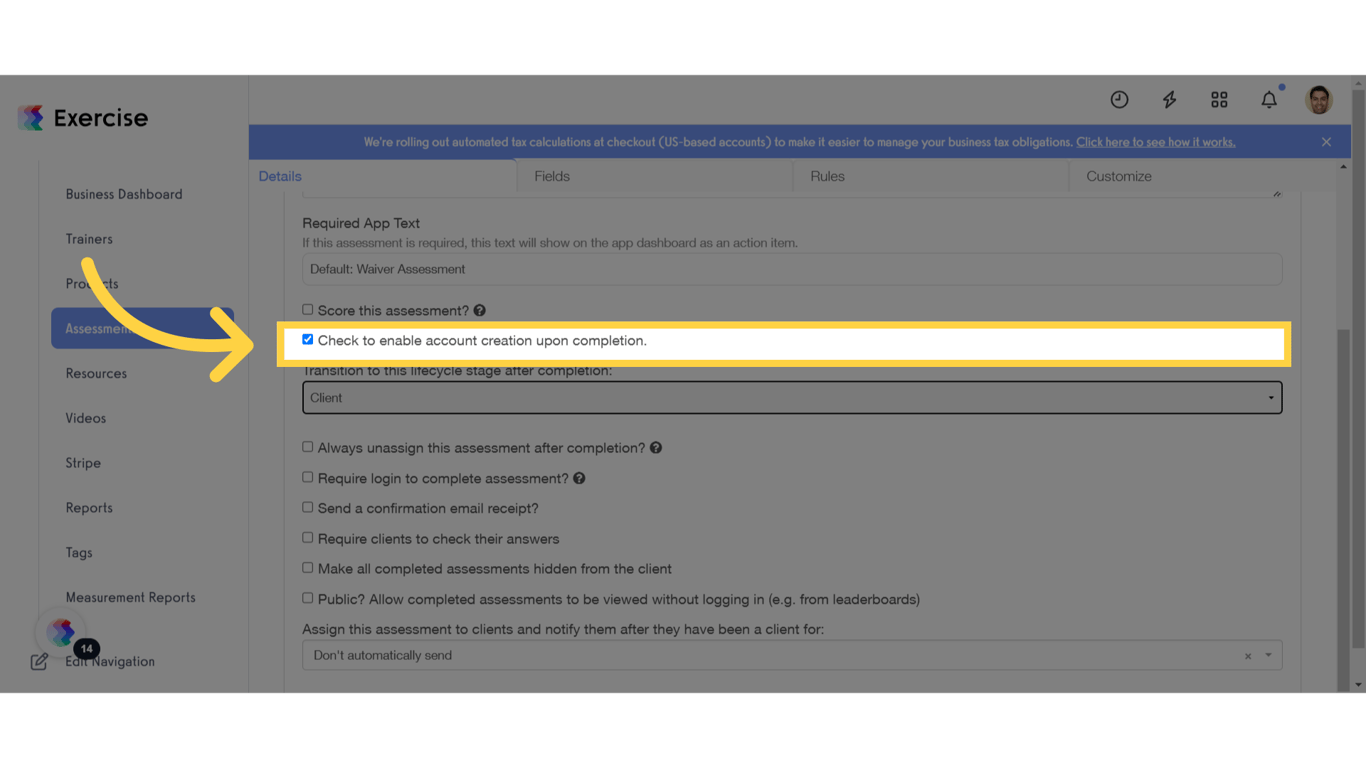Open the Rules tab
Viewport: 1366px width, 768px height.
coord(827,176)
